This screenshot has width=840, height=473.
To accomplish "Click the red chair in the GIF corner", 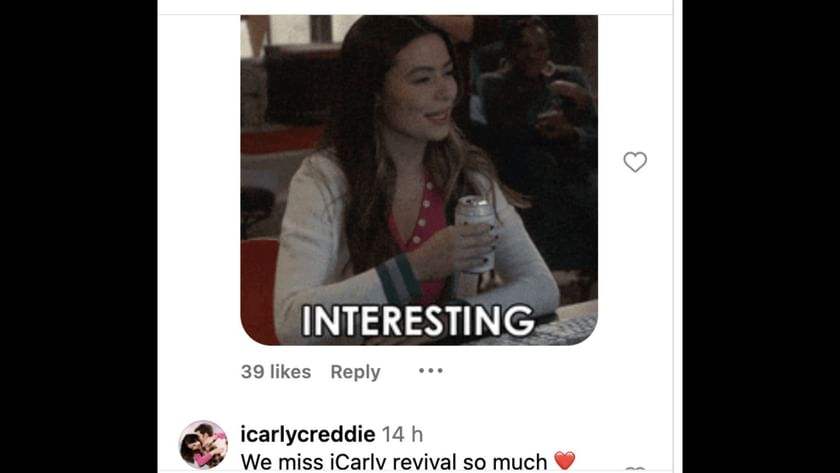I will point(260,291).
